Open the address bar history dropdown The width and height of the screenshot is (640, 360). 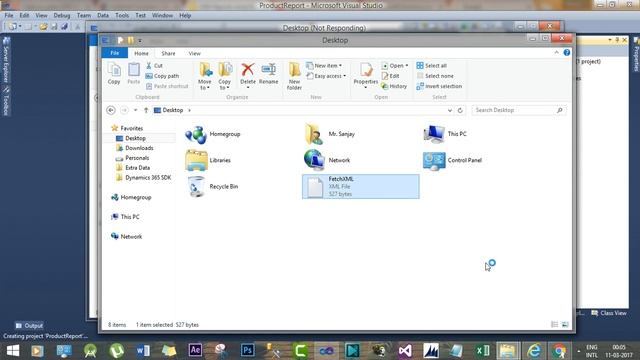coord(449,110)
